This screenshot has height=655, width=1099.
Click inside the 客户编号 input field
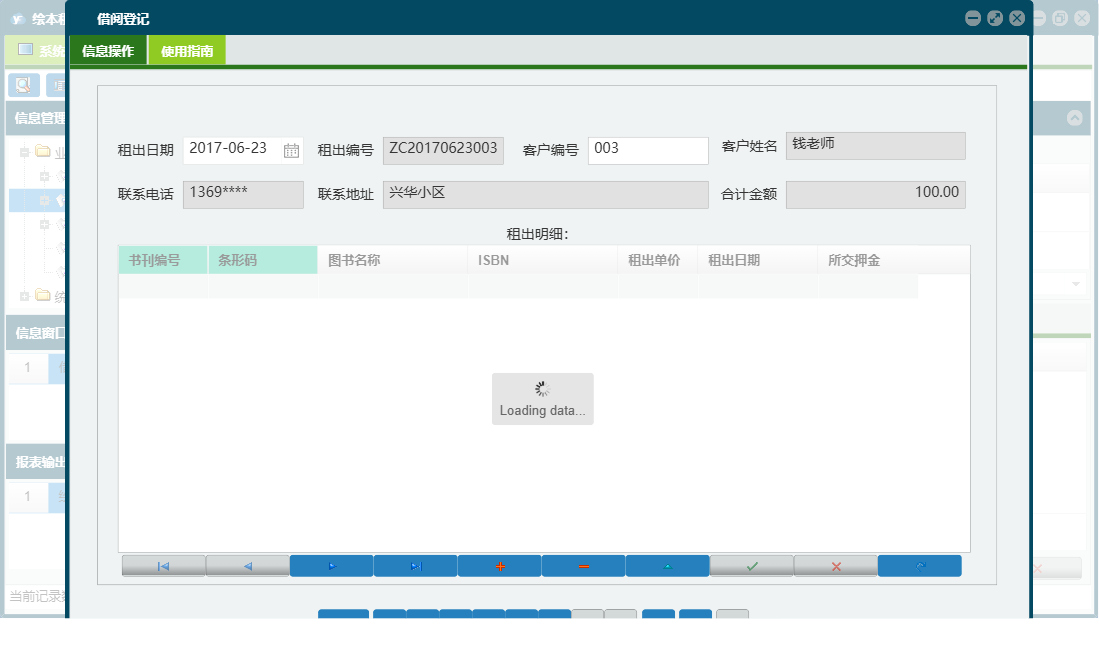[x=648, y=150]
